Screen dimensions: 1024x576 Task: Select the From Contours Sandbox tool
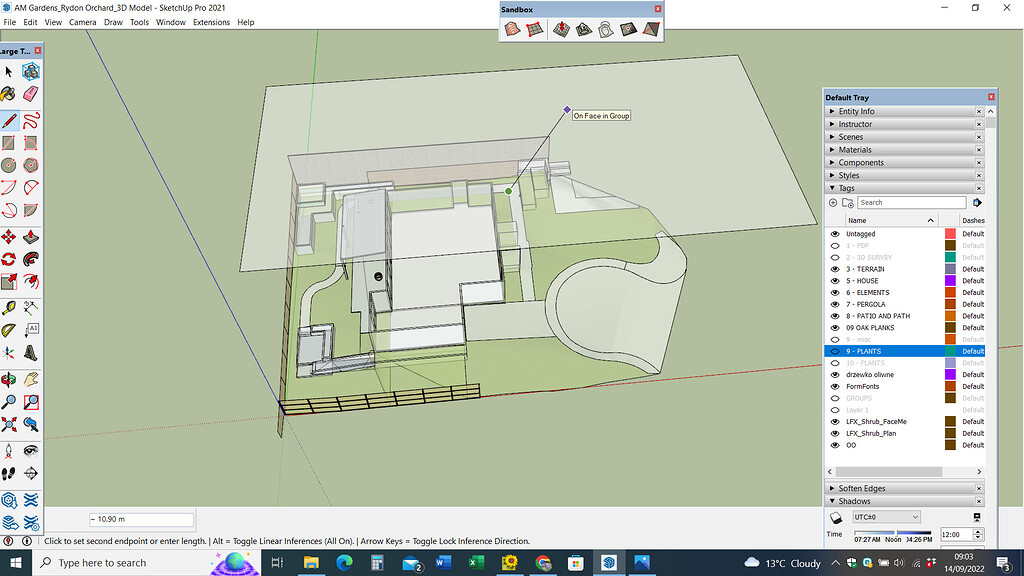[x=512, y=30]
